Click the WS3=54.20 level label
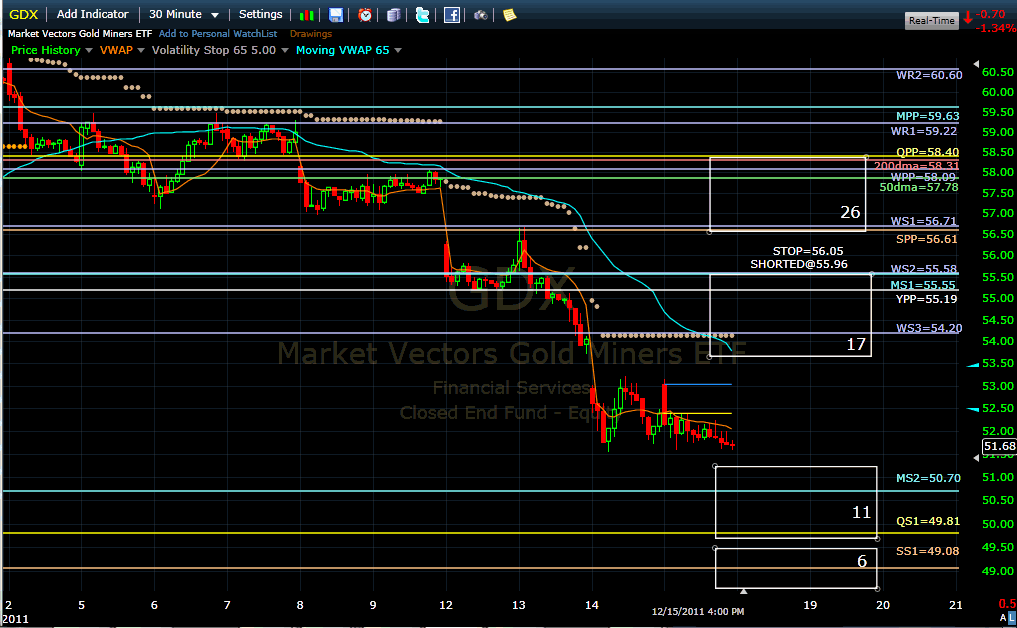 pos(929,328)
